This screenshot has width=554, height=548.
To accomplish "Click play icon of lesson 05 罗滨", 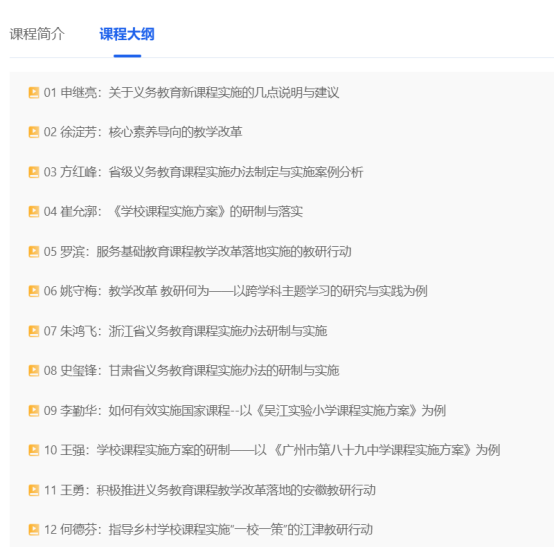I will click(x=34, y=252).
